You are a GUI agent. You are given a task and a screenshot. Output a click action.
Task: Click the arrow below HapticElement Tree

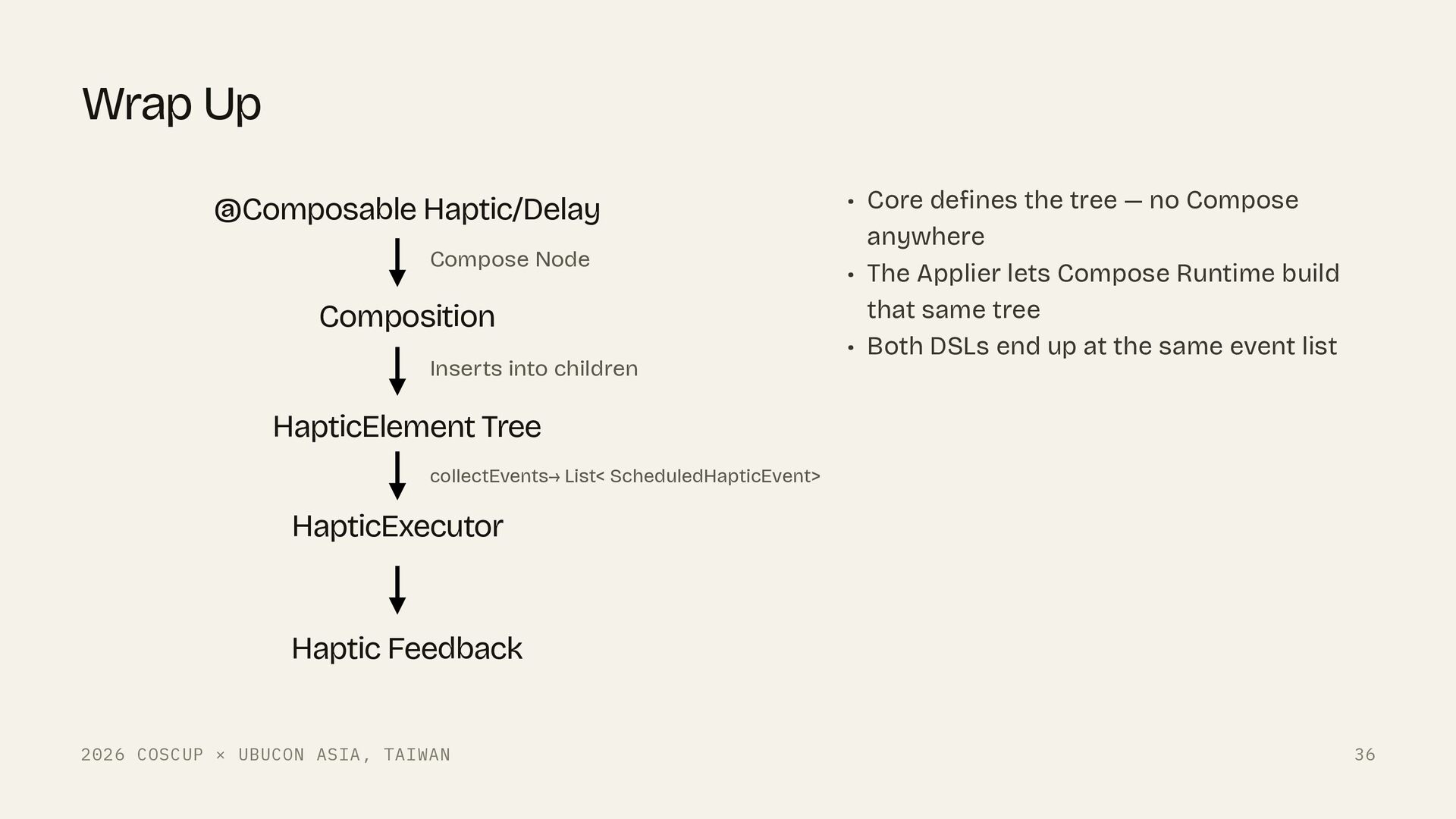click(397, 475)
